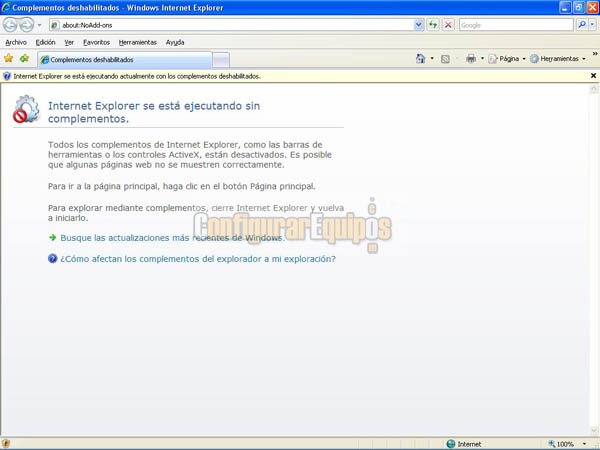Open the Ayuda menu
The height and width of the screenshot is (450, 600).
tap(175, 42)
